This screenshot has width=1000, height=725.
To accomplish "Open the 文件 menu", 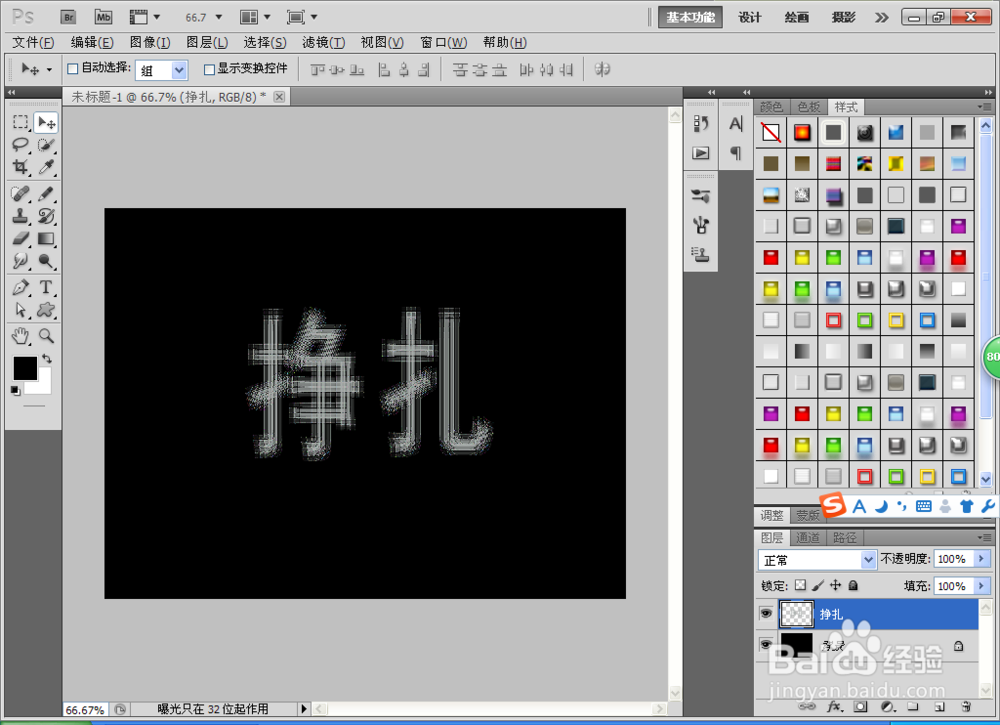I will (33, 43).
